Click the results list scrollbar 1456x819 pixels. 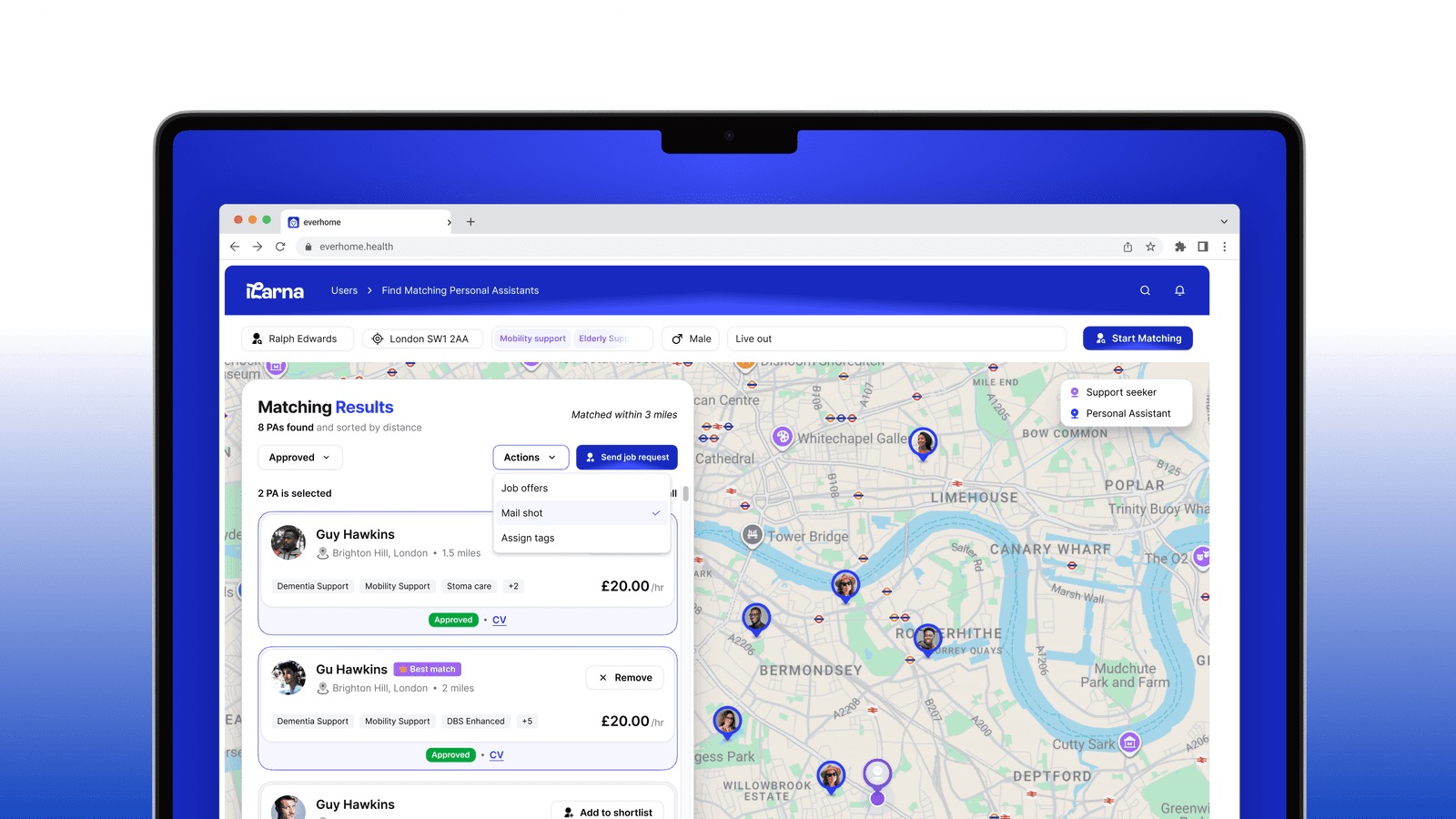tap(685, 493)
